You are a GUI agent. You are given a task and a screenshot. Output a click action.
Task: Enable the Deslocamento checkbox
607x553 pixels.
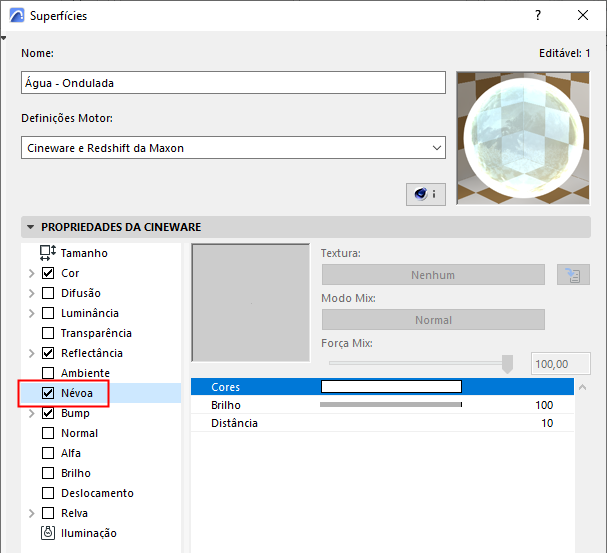48,493
